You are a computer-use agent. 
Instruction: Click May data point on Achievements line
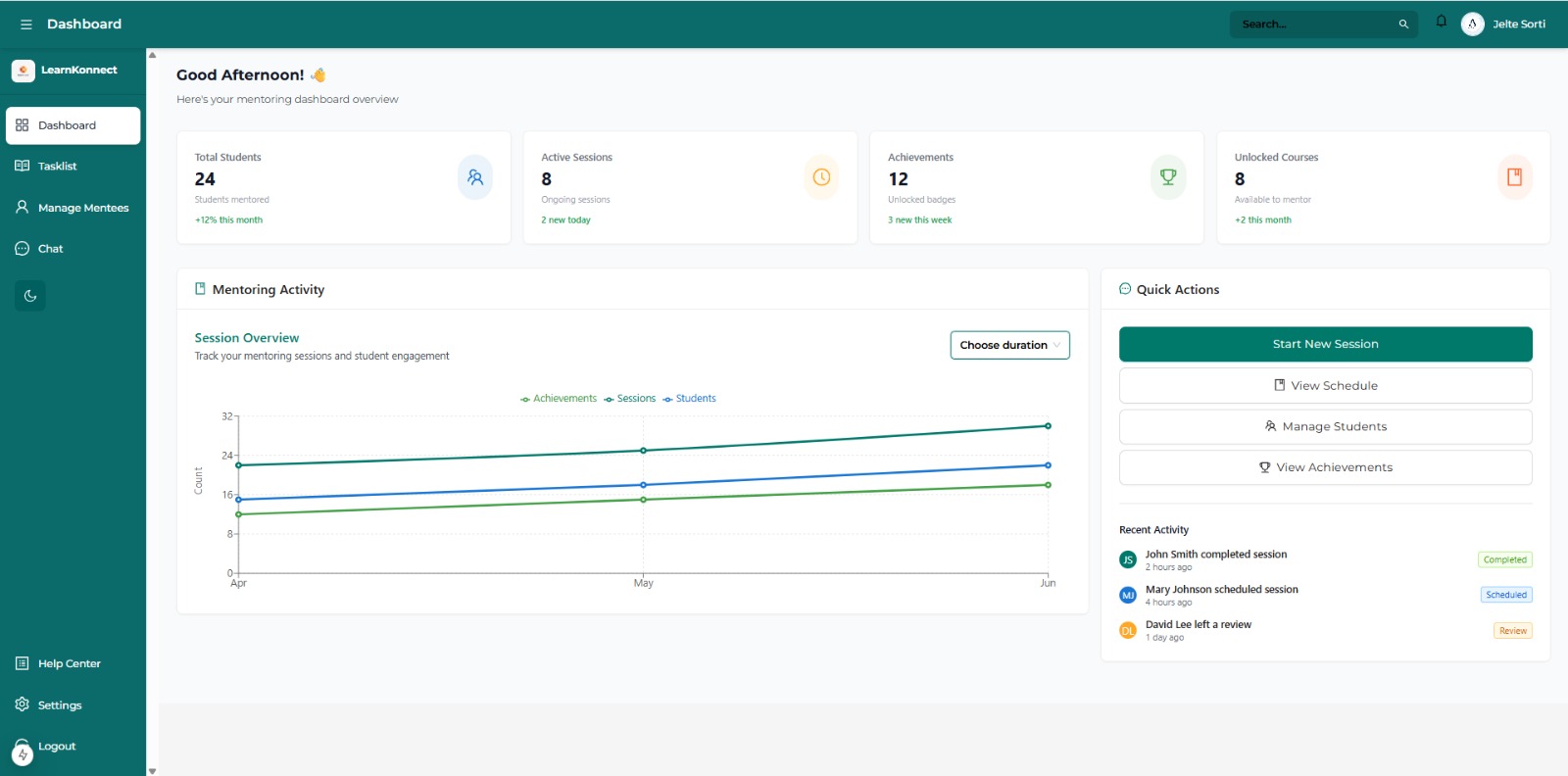[643, 500]
